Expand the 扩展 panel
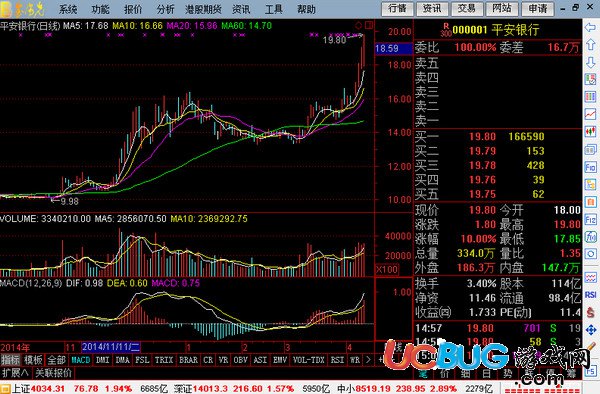 click(15, 373)
